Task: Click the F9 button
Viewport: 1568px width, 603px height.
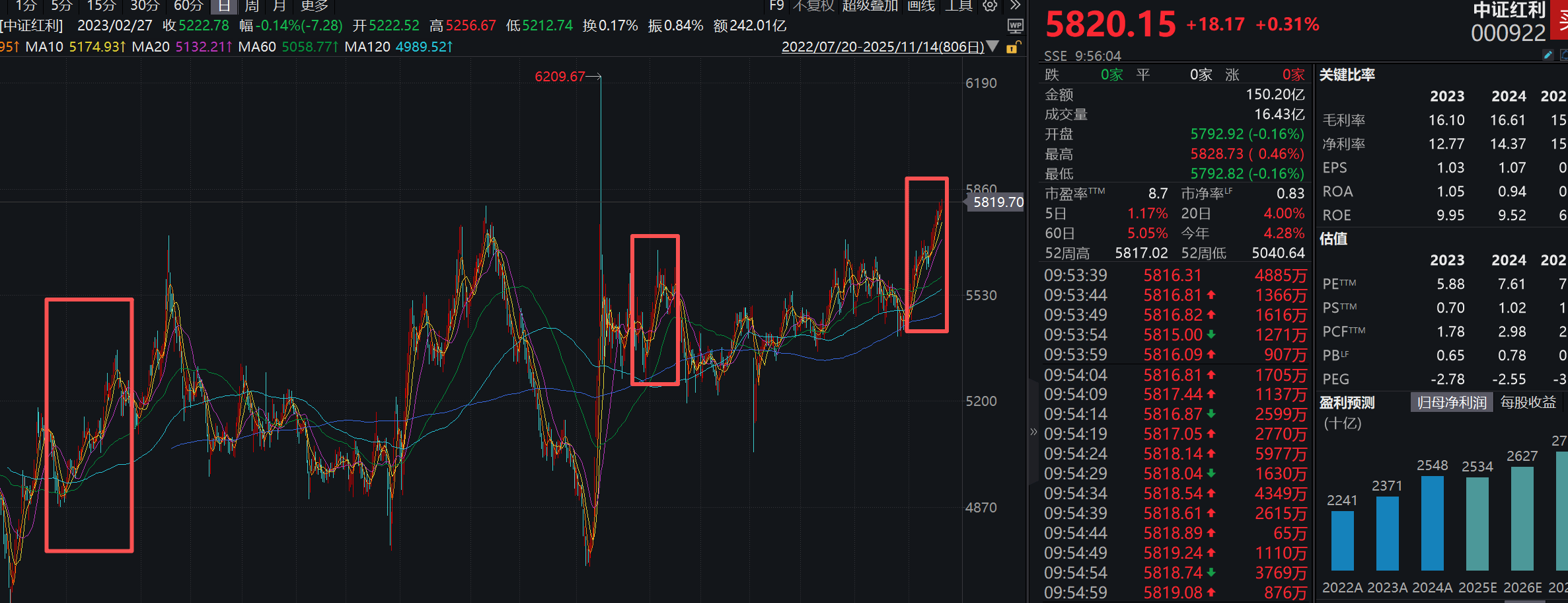Action: [x=776, y=6]
